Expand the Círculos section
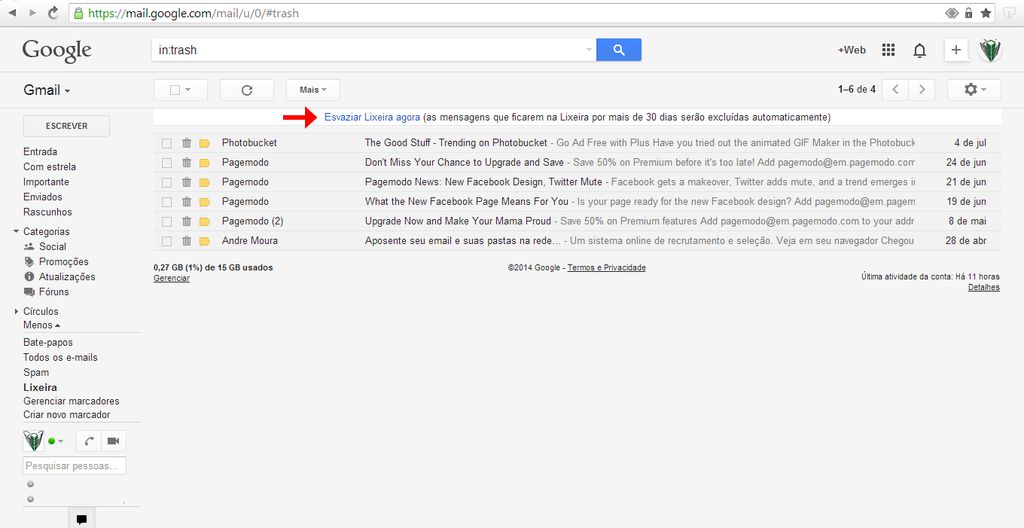1024x528 pixels. coord(16,312)
